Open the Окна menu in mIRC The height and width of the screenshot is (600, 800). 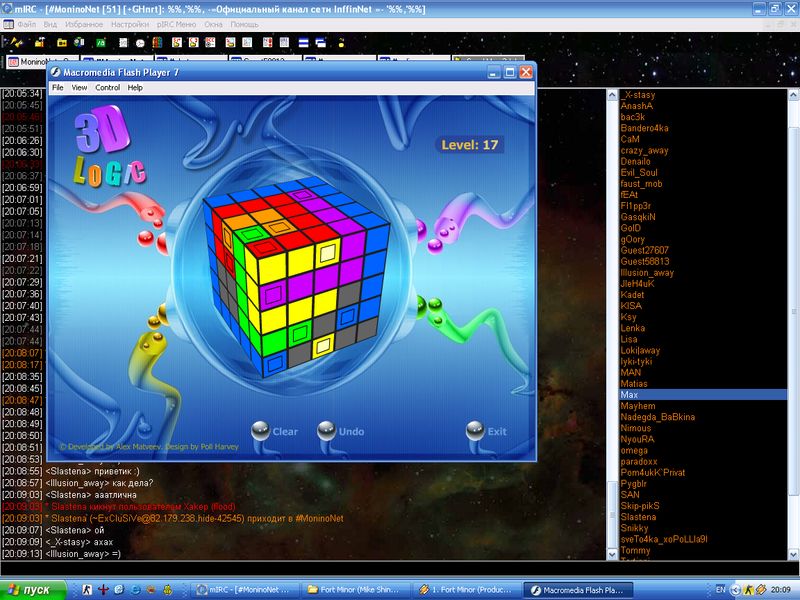213,24
